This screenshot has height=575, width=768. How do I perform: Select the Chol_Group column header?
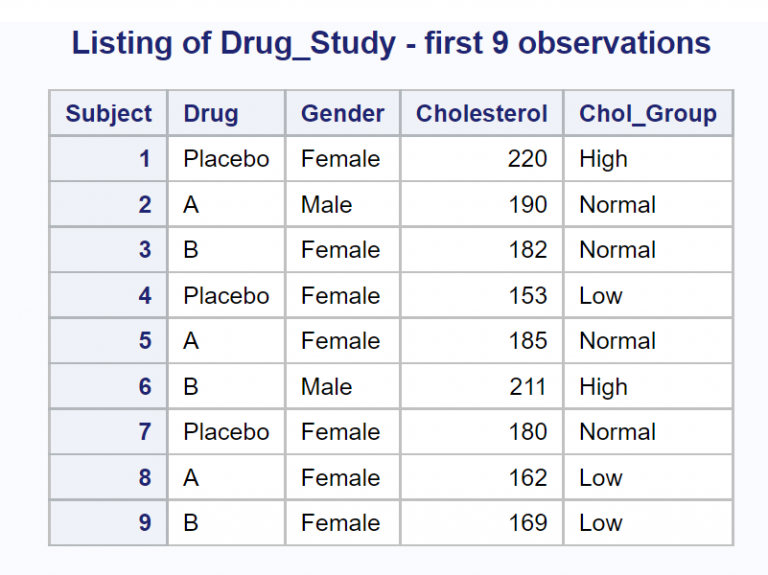tap(647, 114)
